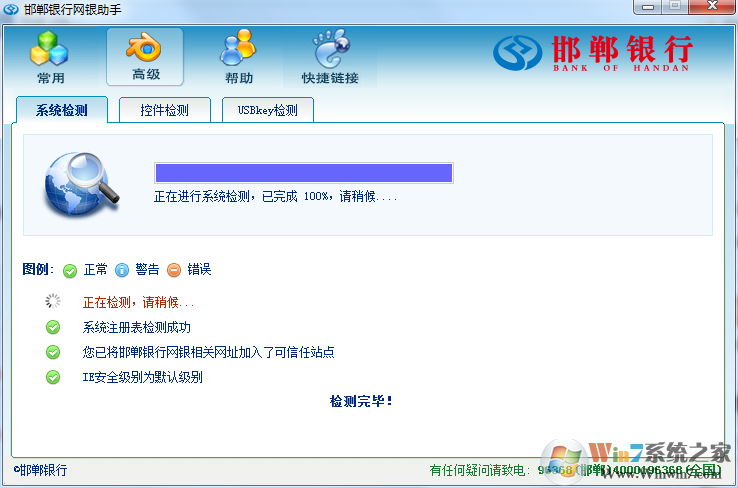Viewport: 738px width, 488px height.
Task: Open the 常用 toolbar section
Action: coord(50,57)
